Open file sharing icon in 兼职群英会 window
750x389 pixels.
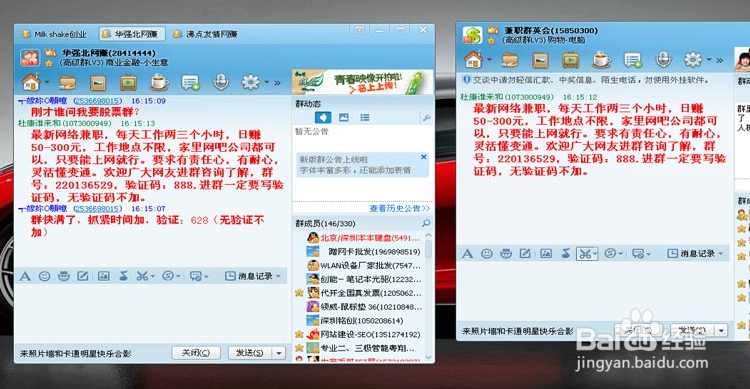[510, 60]
